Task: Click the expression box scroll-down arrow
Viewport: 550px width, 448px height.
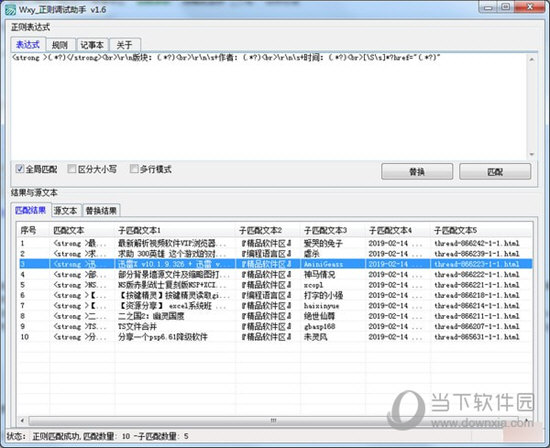Action: (x=532, y=154)
